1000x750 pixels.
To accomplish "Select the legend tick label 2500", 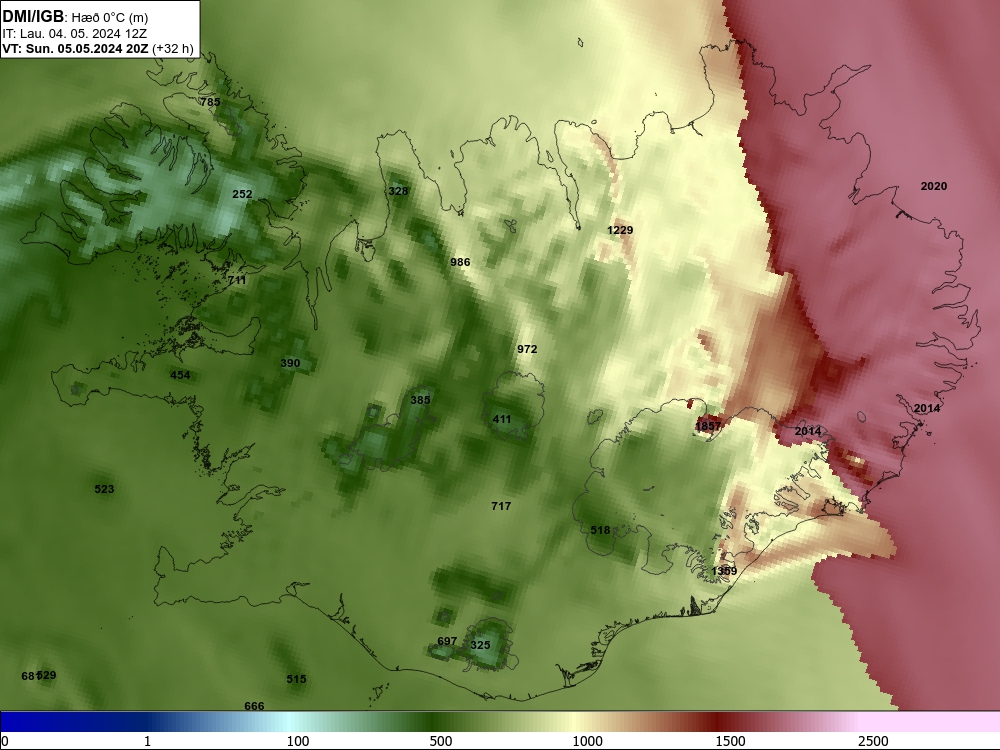I will (x=873, y=741).
